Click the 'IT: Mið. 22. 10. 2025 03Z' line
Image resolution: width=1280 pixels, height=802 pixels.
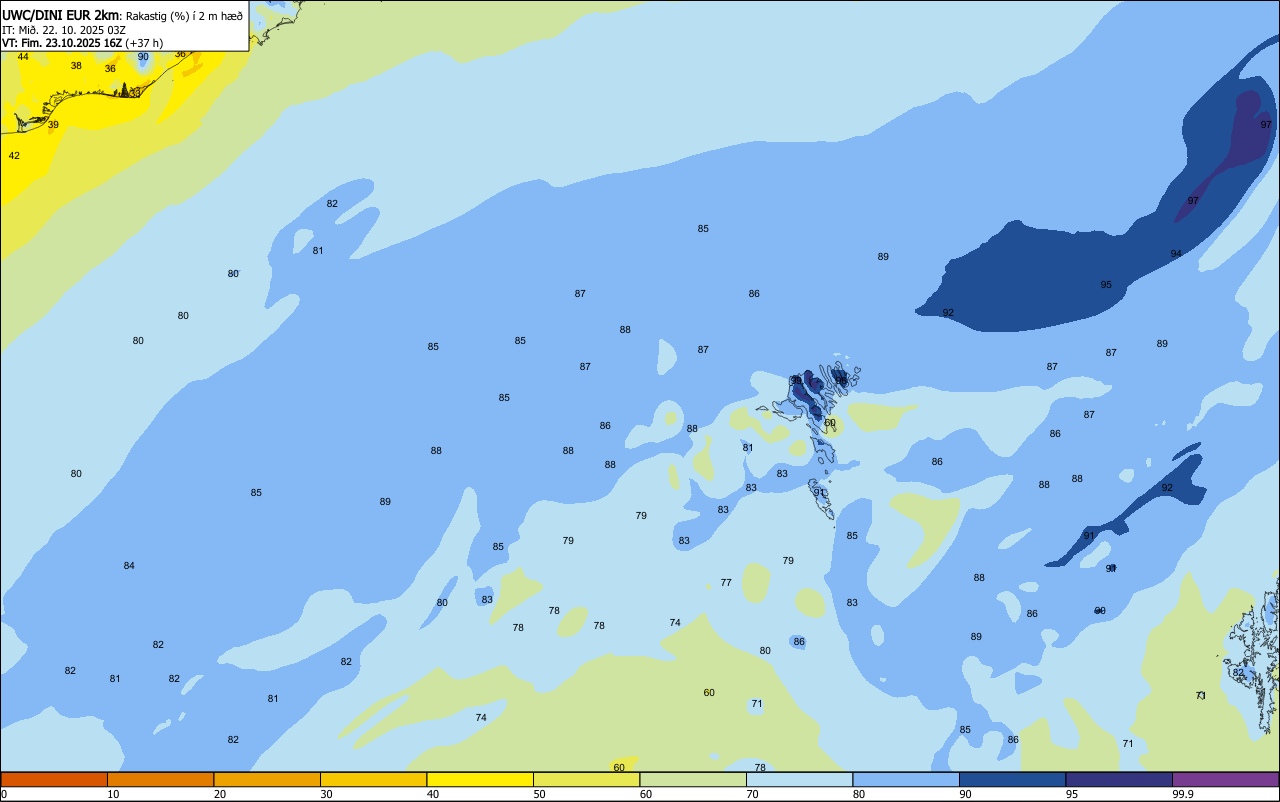point(64,29)
